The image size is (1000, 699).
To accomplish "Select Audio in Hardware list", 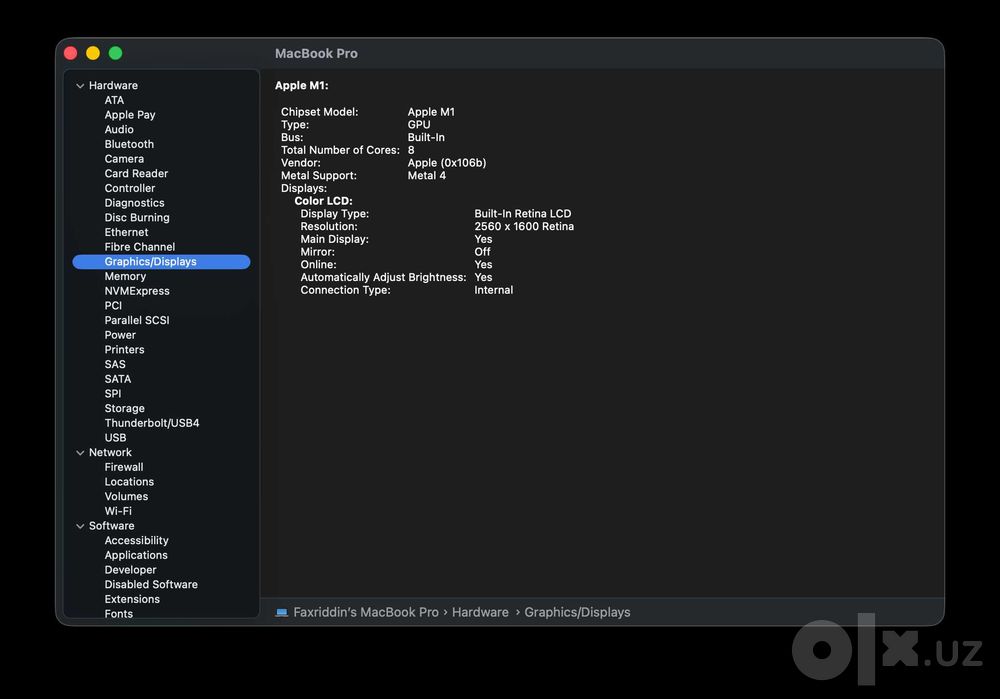I will point(119,129).
